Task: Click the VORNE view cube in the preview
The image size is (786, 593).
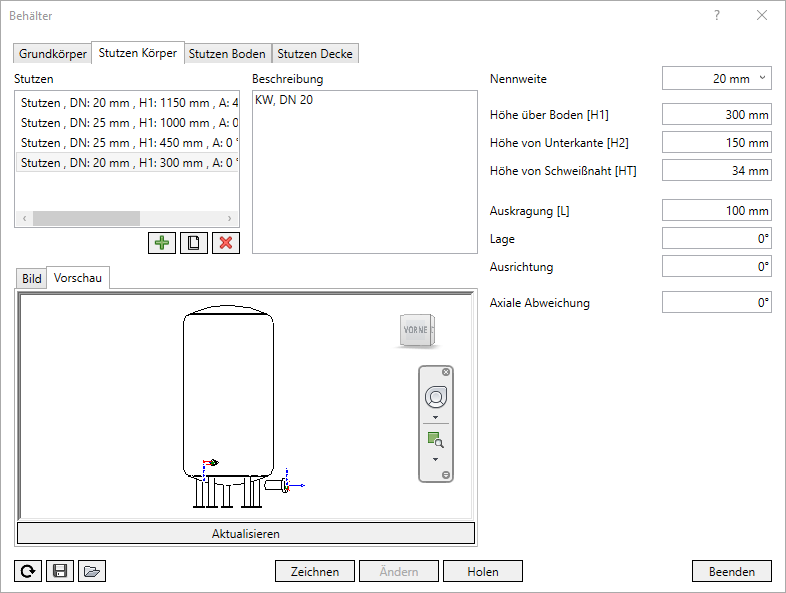Action: point(417,330)
